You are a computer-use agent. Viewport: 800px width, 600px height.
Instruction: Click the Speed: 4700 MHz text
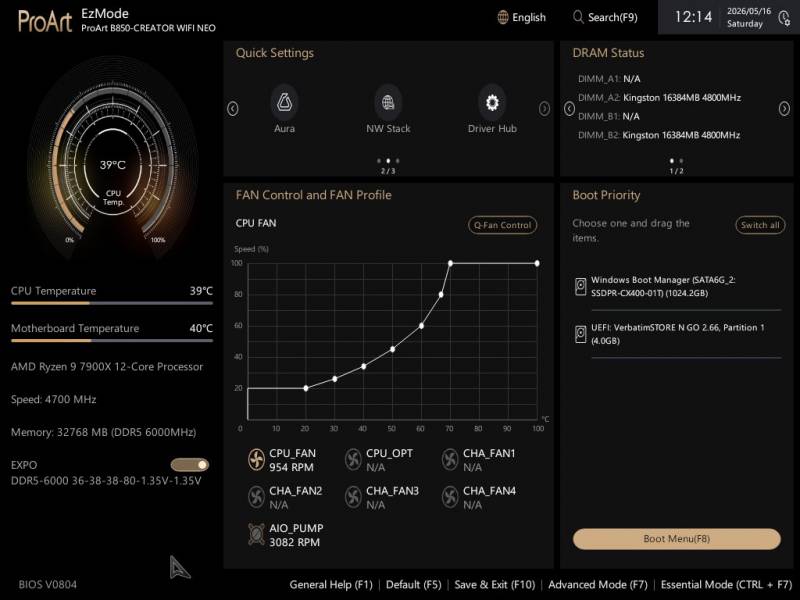[x=54, y=399]
